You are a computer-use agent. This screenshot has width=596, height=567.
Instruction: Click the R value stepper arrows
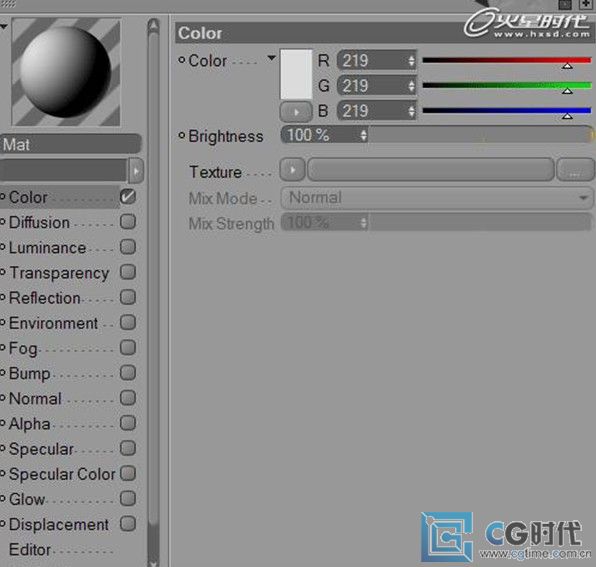click(x=412, y=60)
